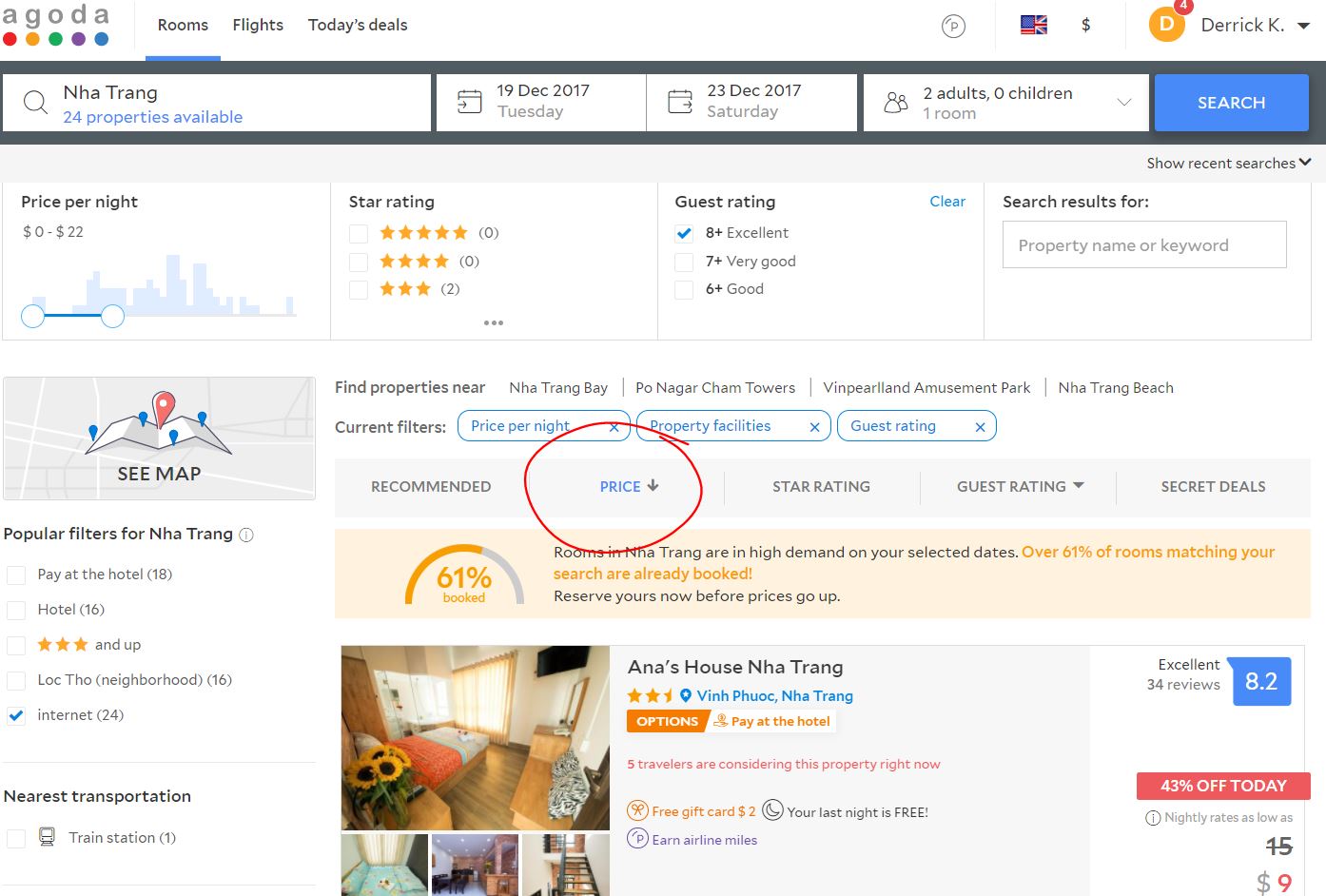Click the guests people icon
The height and width of the screenshot is (896, 1326).
pos(896,103)
